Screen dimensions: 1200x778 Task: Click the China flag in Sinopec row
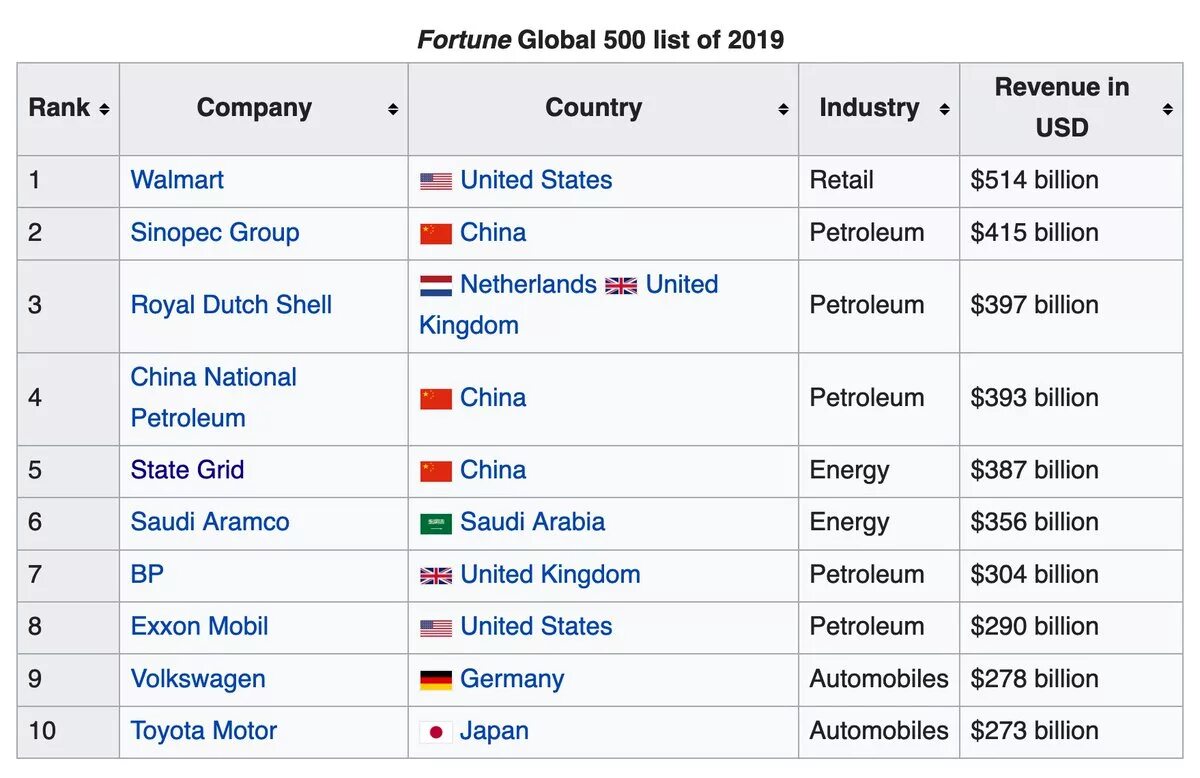436,234
